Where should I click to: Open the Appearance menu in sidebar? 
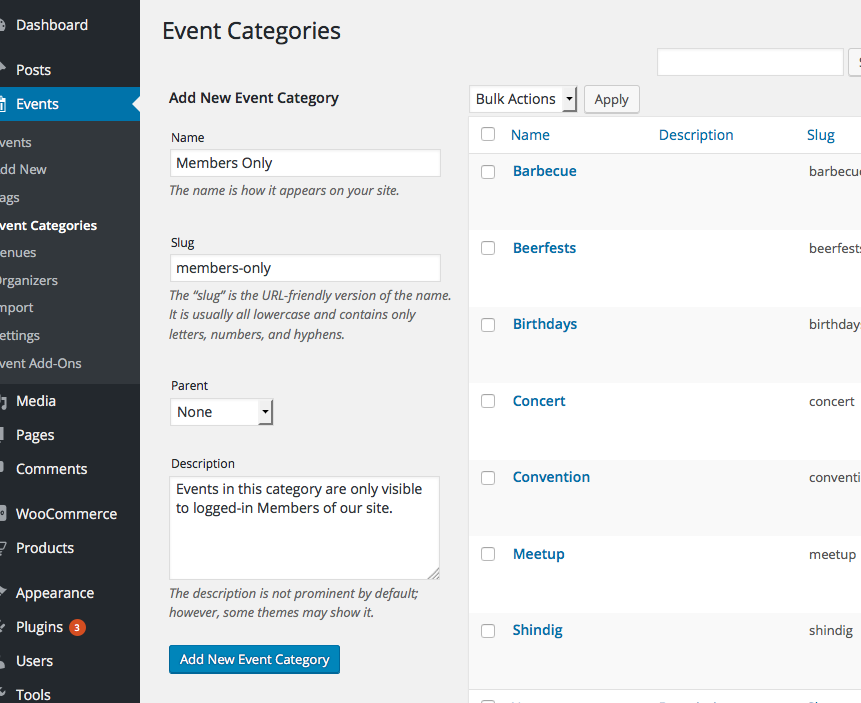pos(55,593)
